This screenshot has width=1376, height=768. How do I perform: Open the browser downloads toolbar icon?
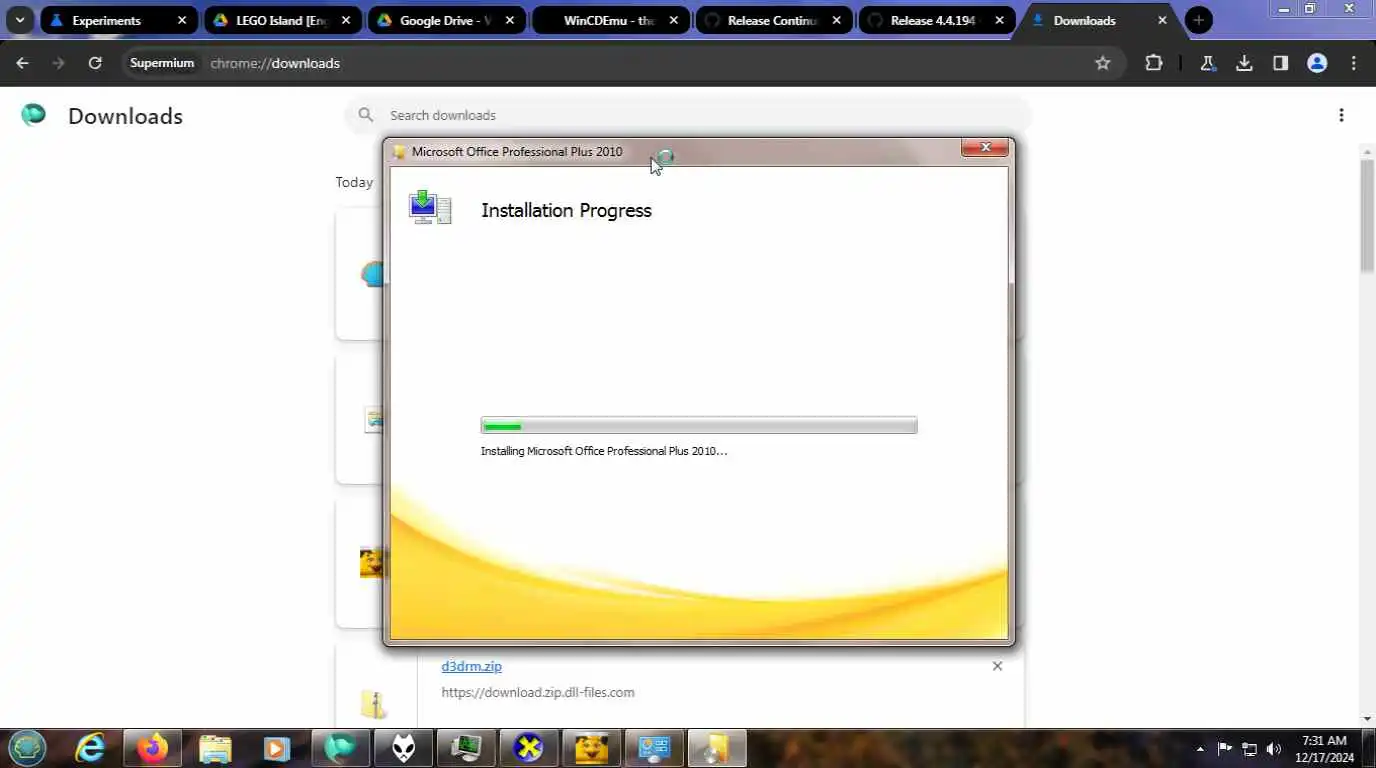[x=1244, y=63]
